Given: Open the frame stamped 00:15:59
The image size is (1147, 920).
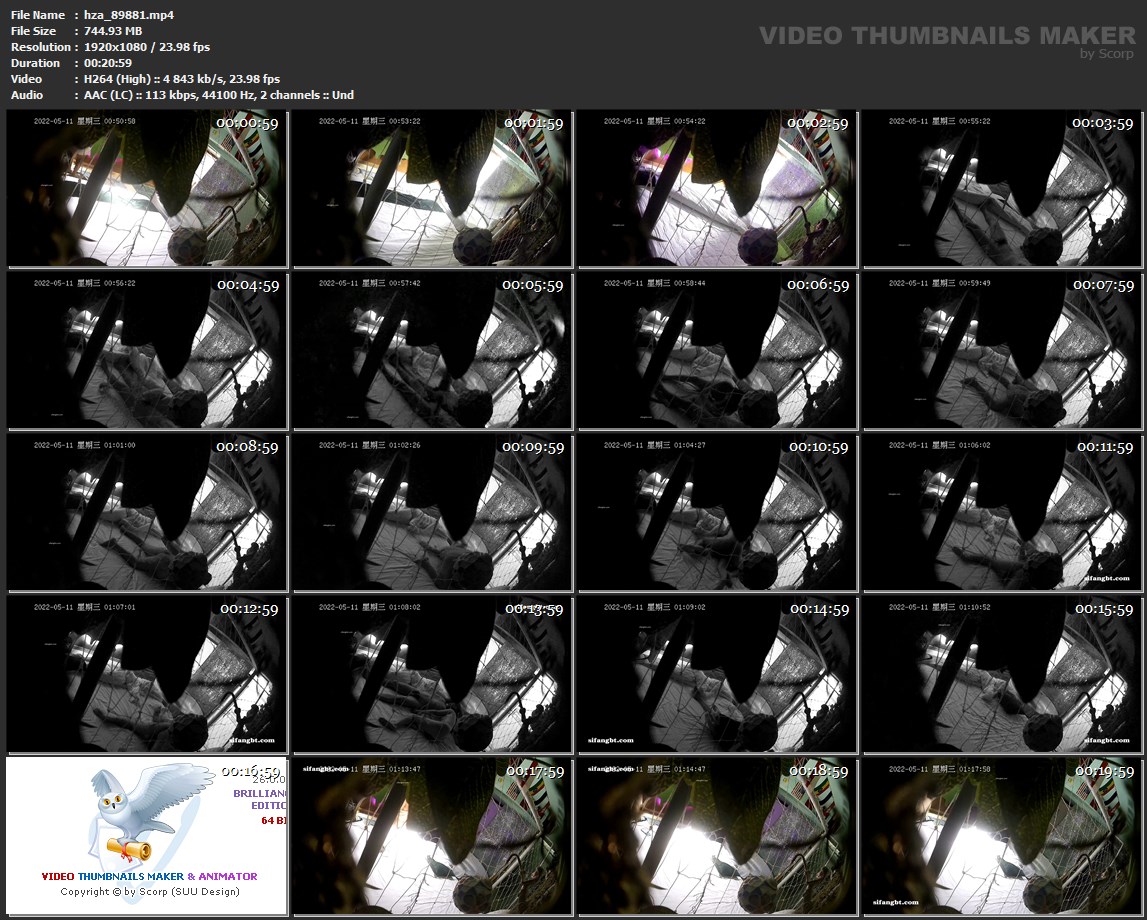Looking at the screenshot, I should point(1002,675).
